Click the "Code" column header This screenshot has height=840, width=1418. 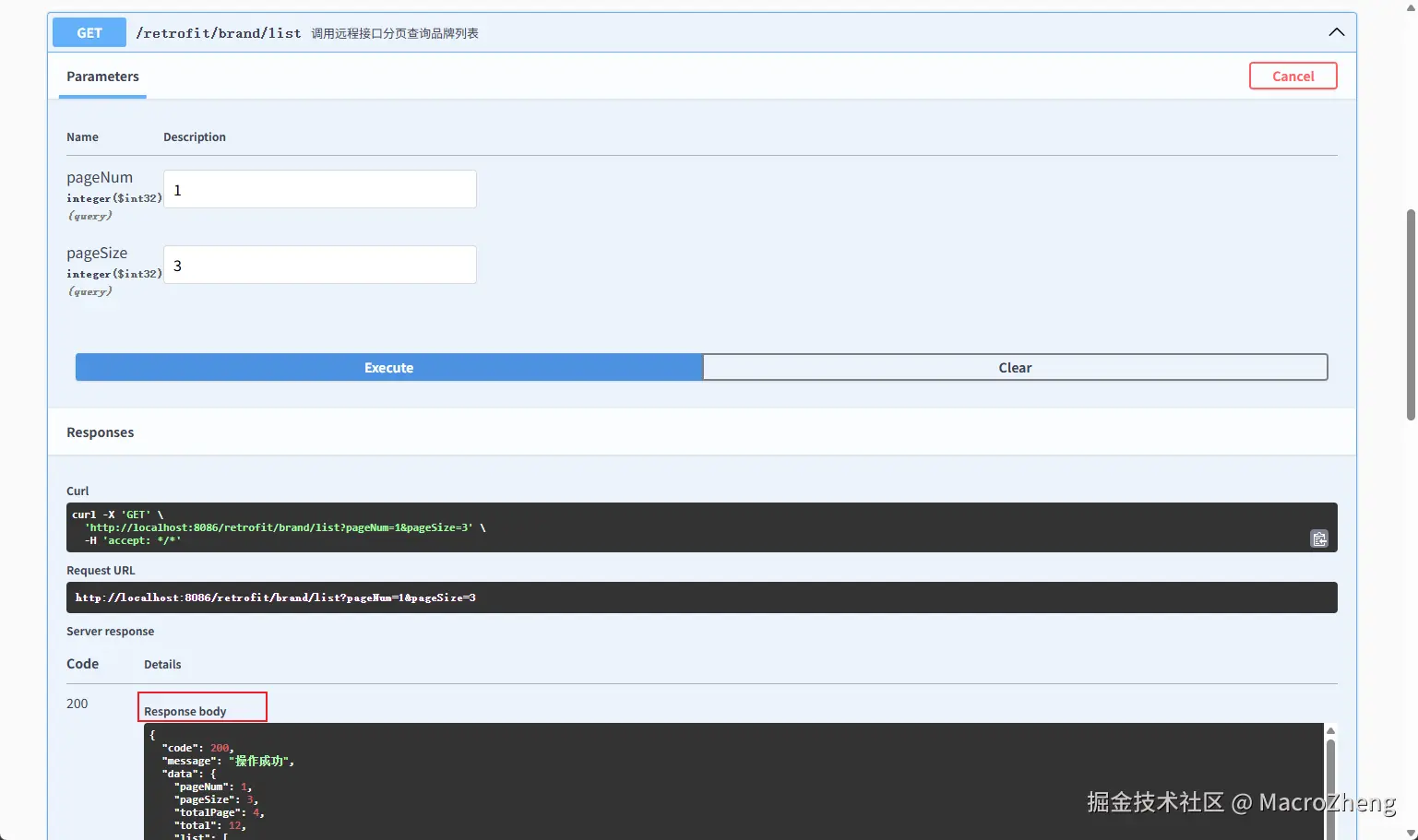coord(82,664)
